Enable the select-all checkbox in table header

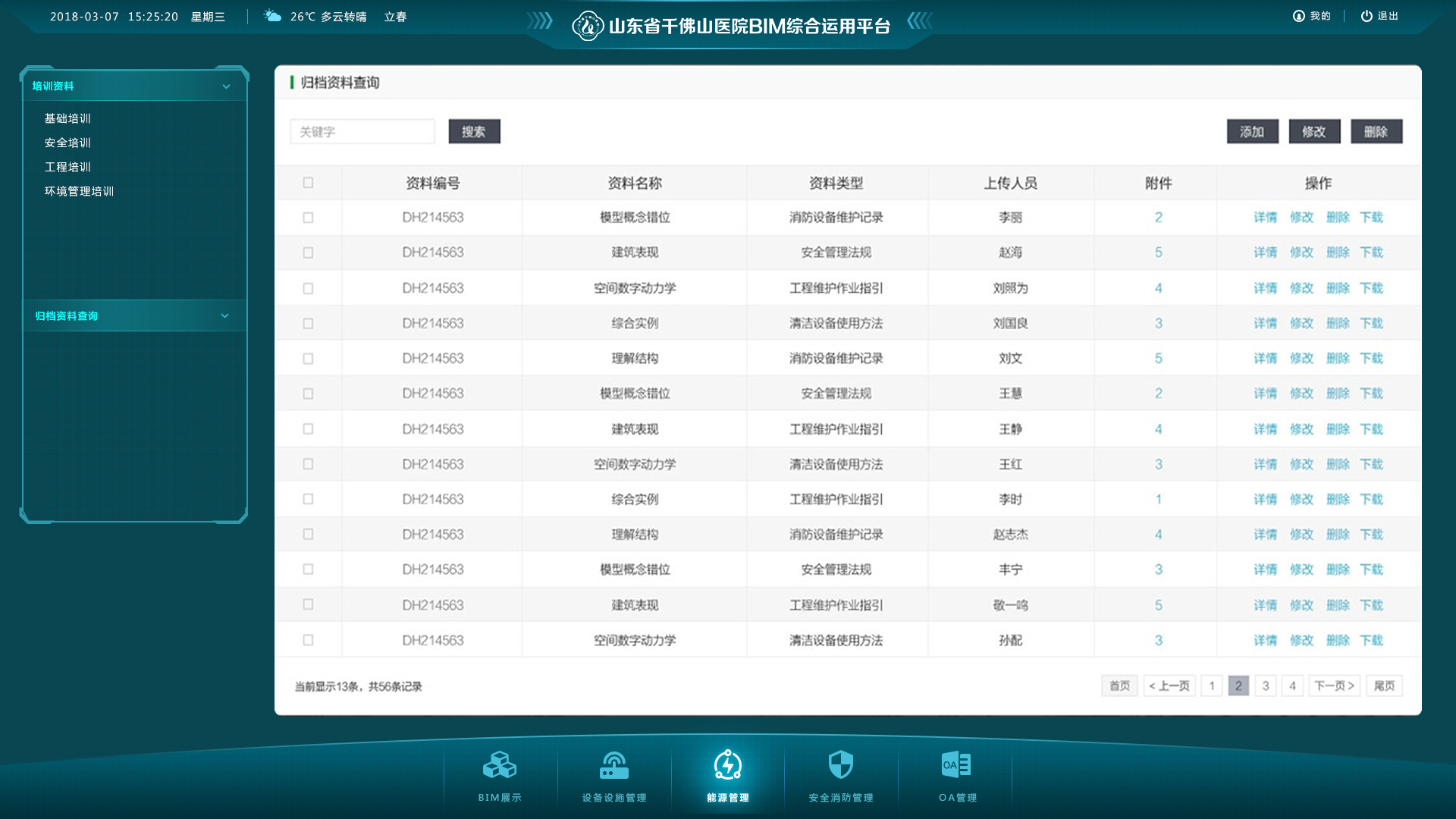tap(308, 181)
